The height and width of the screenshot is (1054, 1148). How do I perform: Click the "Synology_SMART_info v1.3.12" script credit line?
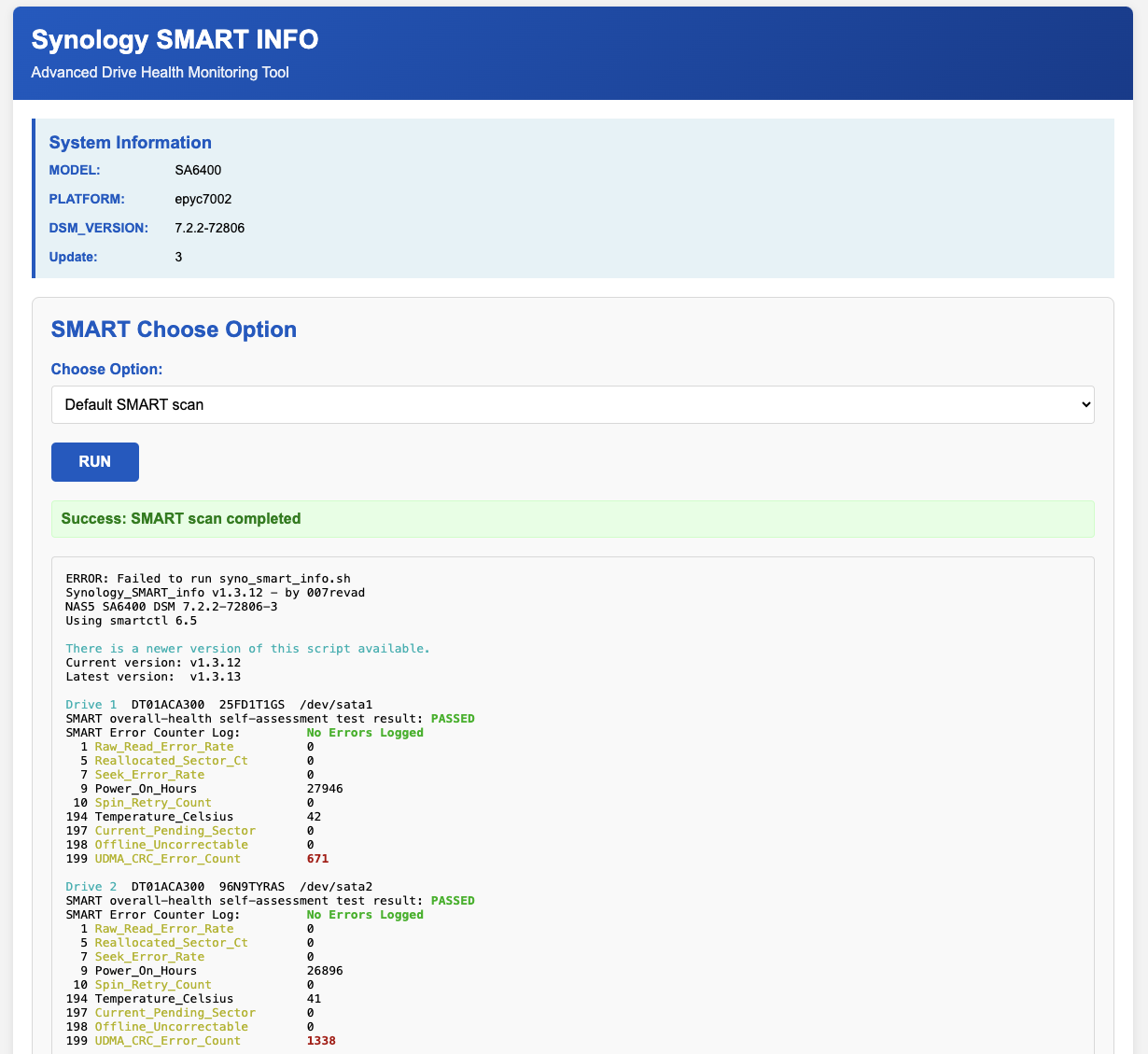216,593
